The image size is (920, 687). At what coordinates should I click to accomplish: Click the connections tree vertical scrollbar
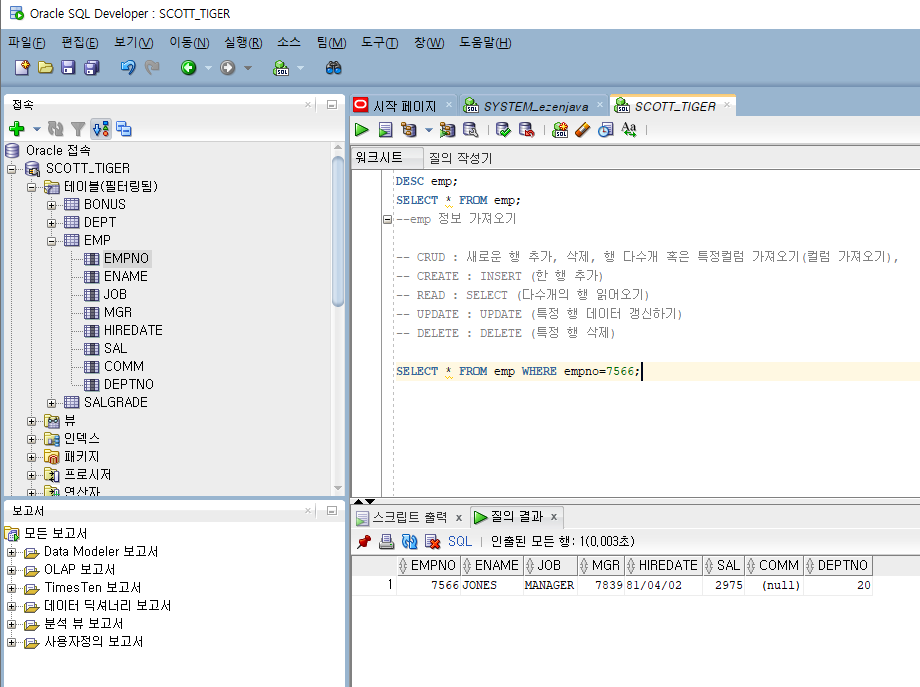tap(338, 231)
